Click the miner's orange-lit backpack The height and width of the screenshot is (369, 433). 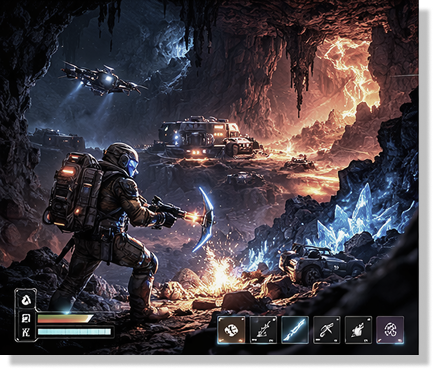coord(74,193)
